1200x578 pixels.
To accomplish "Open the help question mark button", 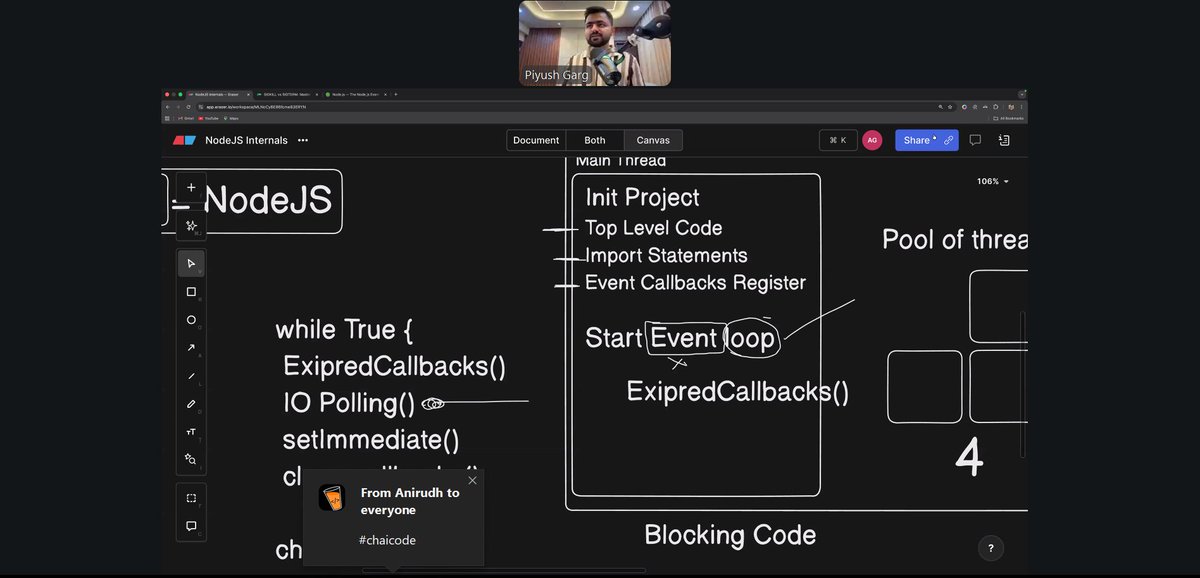I will pos(991,548).
